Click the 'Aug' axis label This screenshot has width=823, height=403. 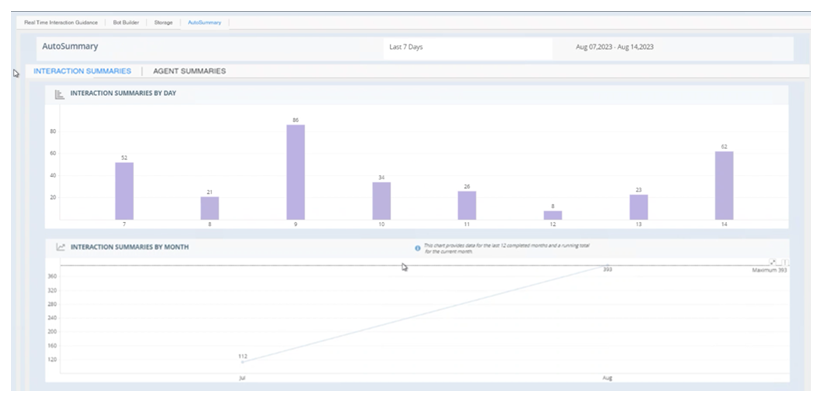(607, 378)
